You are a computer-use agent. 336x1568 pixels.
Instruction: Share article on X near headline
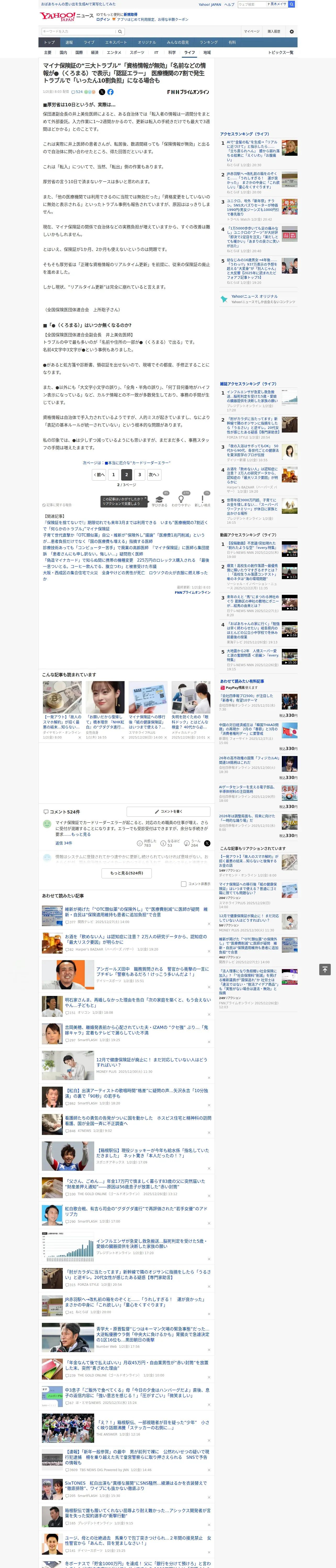pos(102,92)
